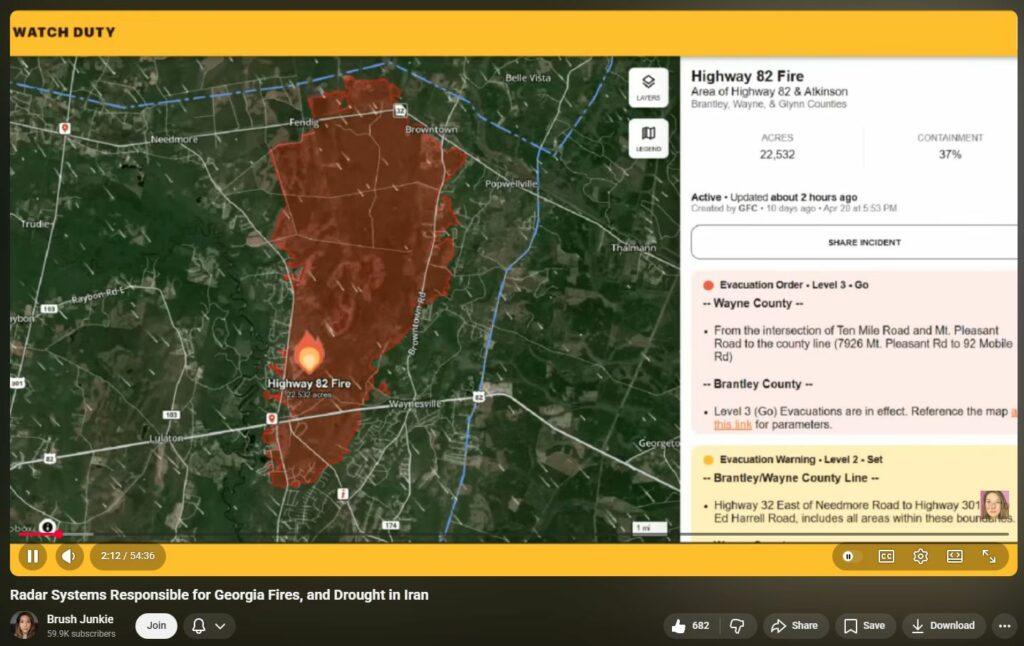This screenshot has height=646, width=1024.
Task: Click the 2:12 / 54:36 time display
Action: click(x=127, y=556)
